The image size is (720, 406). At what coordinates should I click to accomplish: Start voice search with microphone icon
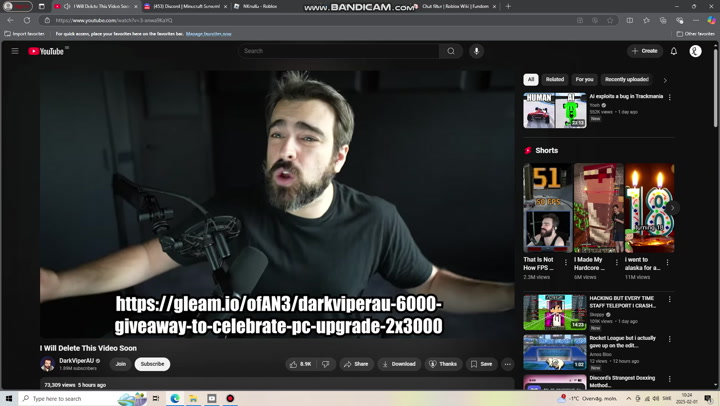pyautogui.click(x=476, y=51)
